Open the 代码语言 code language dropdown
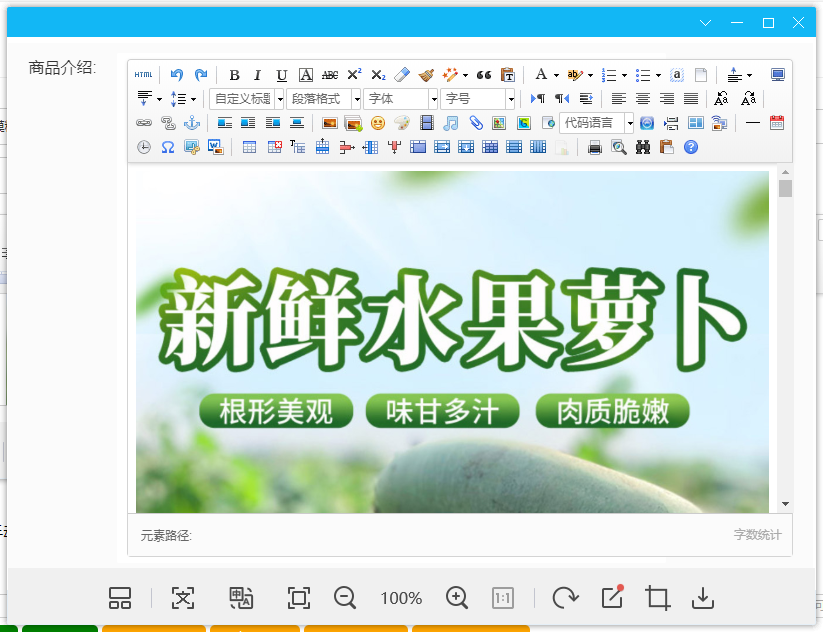The width and height of the screenshot is (823, 632). point(596,123)
